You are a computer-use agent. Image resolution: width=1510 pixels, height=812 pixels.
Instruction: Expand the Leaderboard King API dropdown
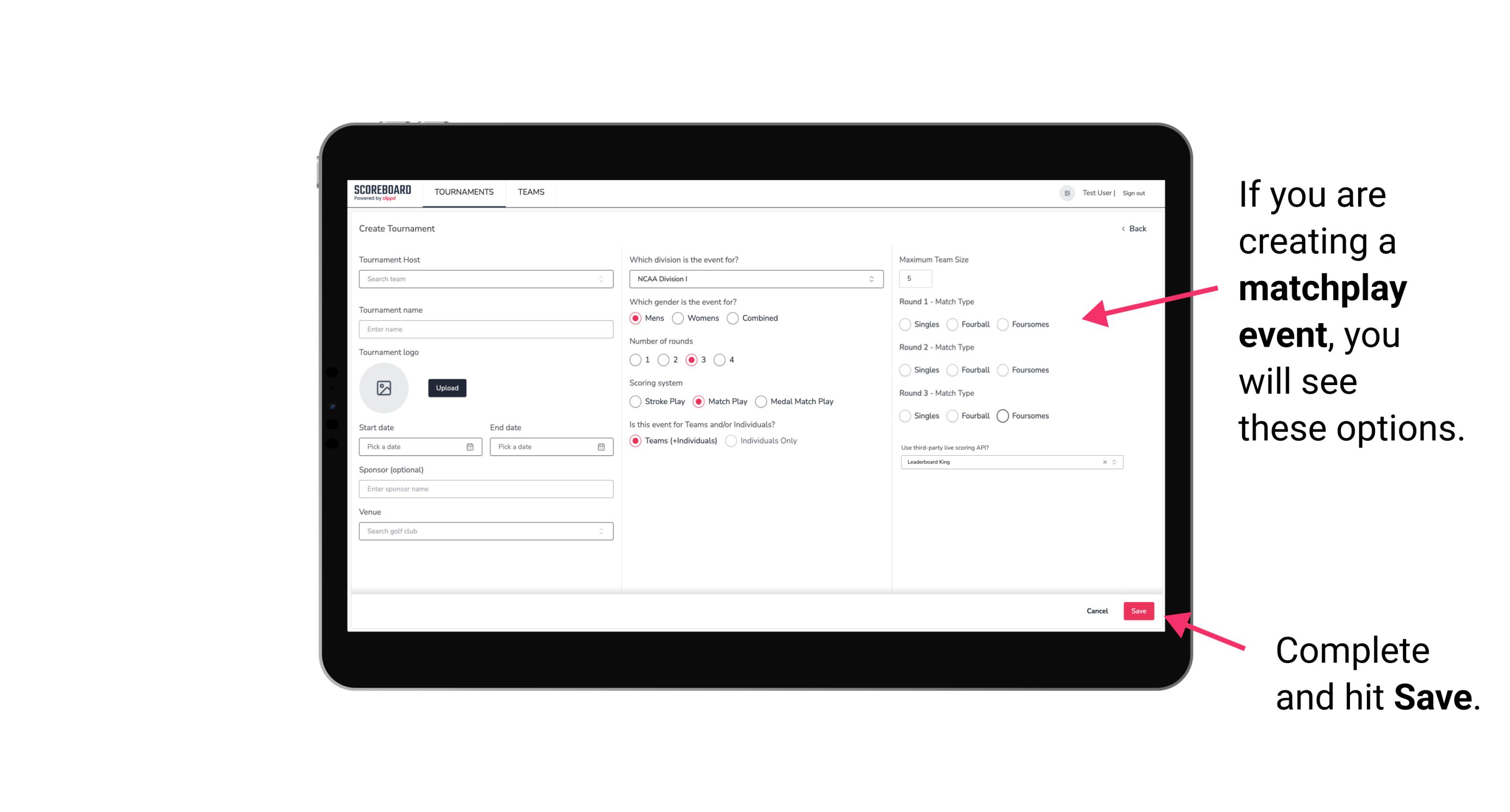click(1114, 462)
